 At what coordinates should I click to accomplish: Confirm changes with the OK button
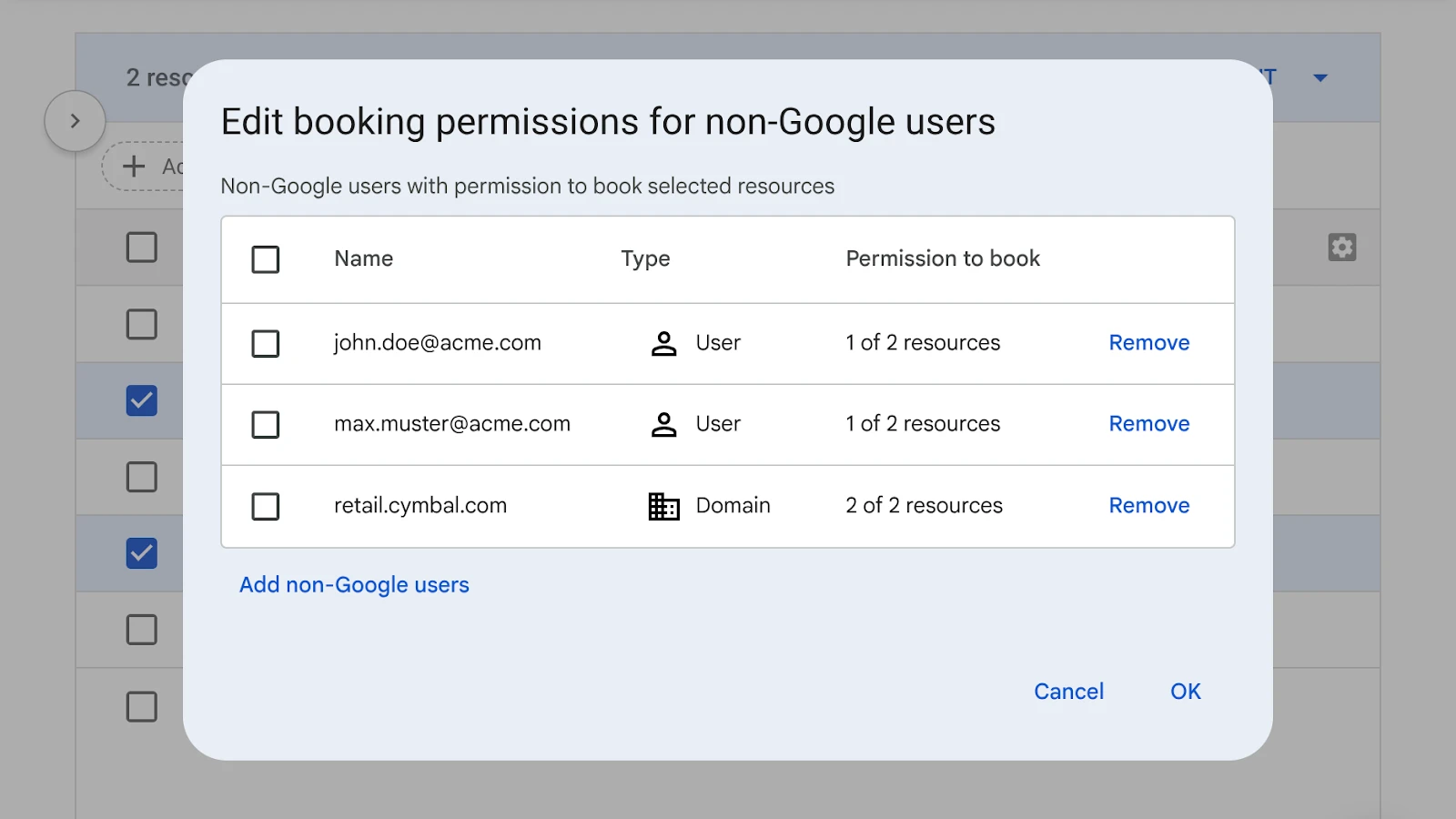(1185, 692)
